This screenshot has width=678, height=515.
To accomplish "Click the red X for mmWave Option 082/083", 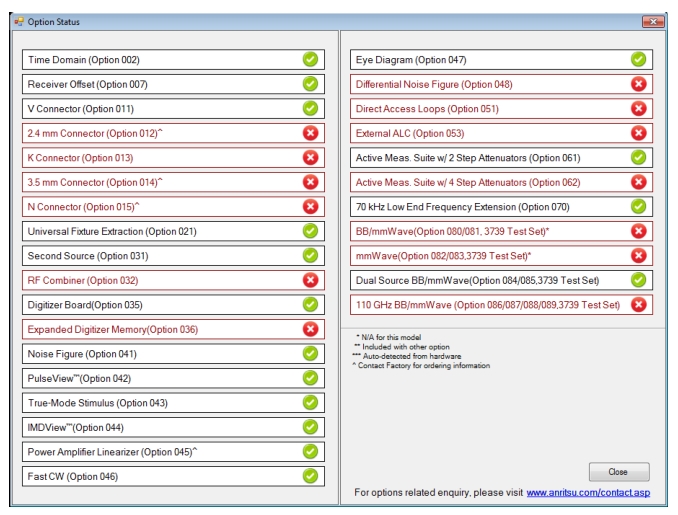I will tap(638, 256).
